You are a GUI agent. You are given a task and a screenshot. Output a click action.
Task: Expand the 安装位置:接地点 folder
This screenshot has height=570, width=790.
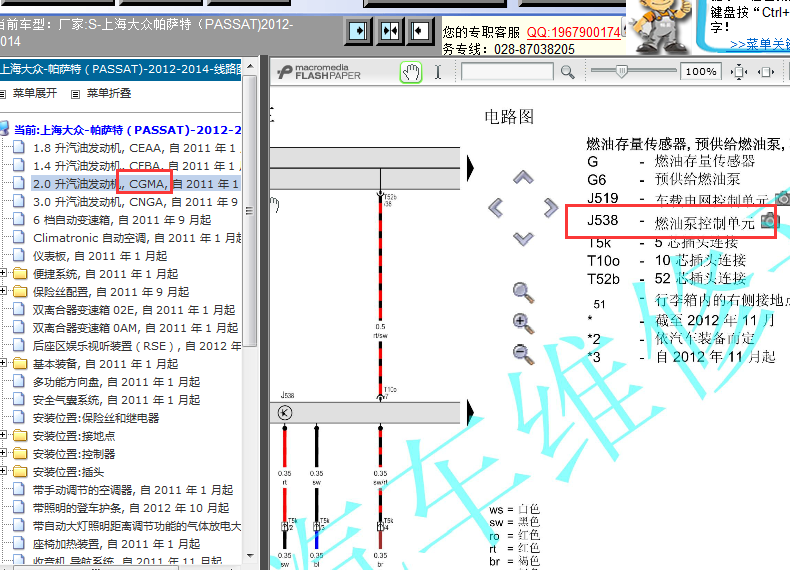[x=3, y=435]
